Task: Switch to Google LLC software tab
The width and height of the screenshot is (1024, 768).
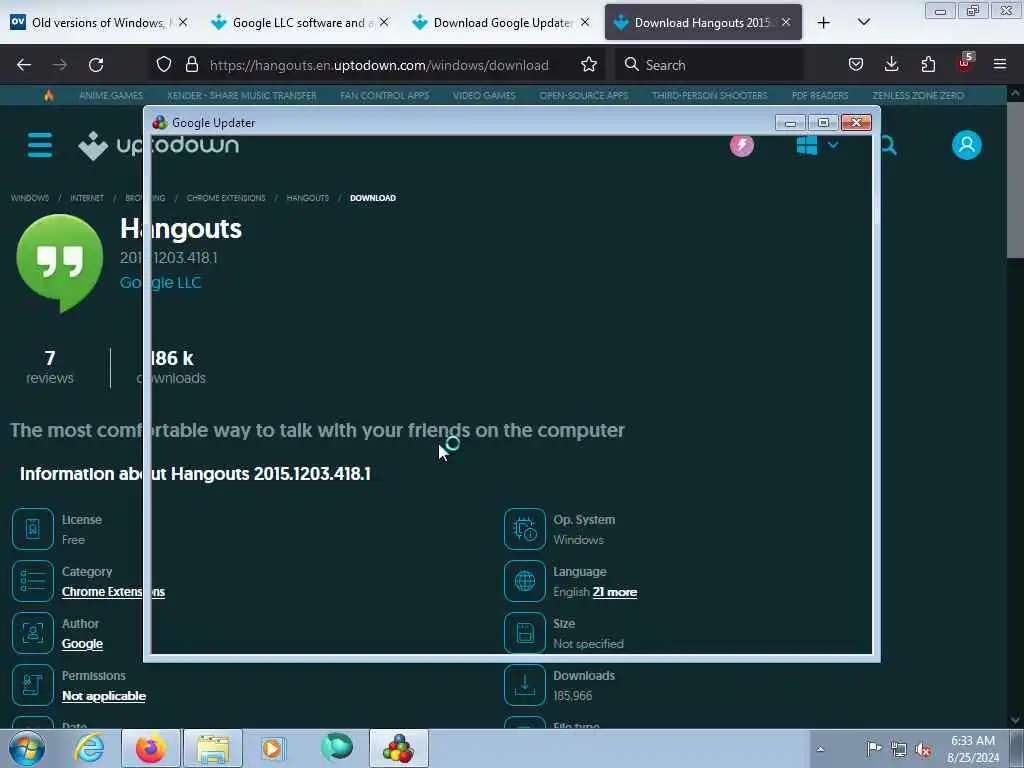Action: click(299, 22)
